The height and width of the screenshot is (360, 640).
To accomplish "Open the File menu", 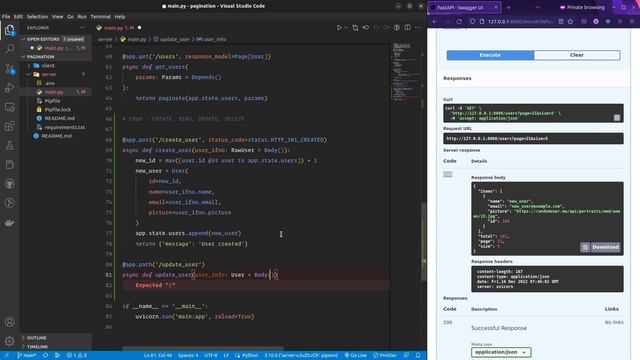I will tap(6, 17).
